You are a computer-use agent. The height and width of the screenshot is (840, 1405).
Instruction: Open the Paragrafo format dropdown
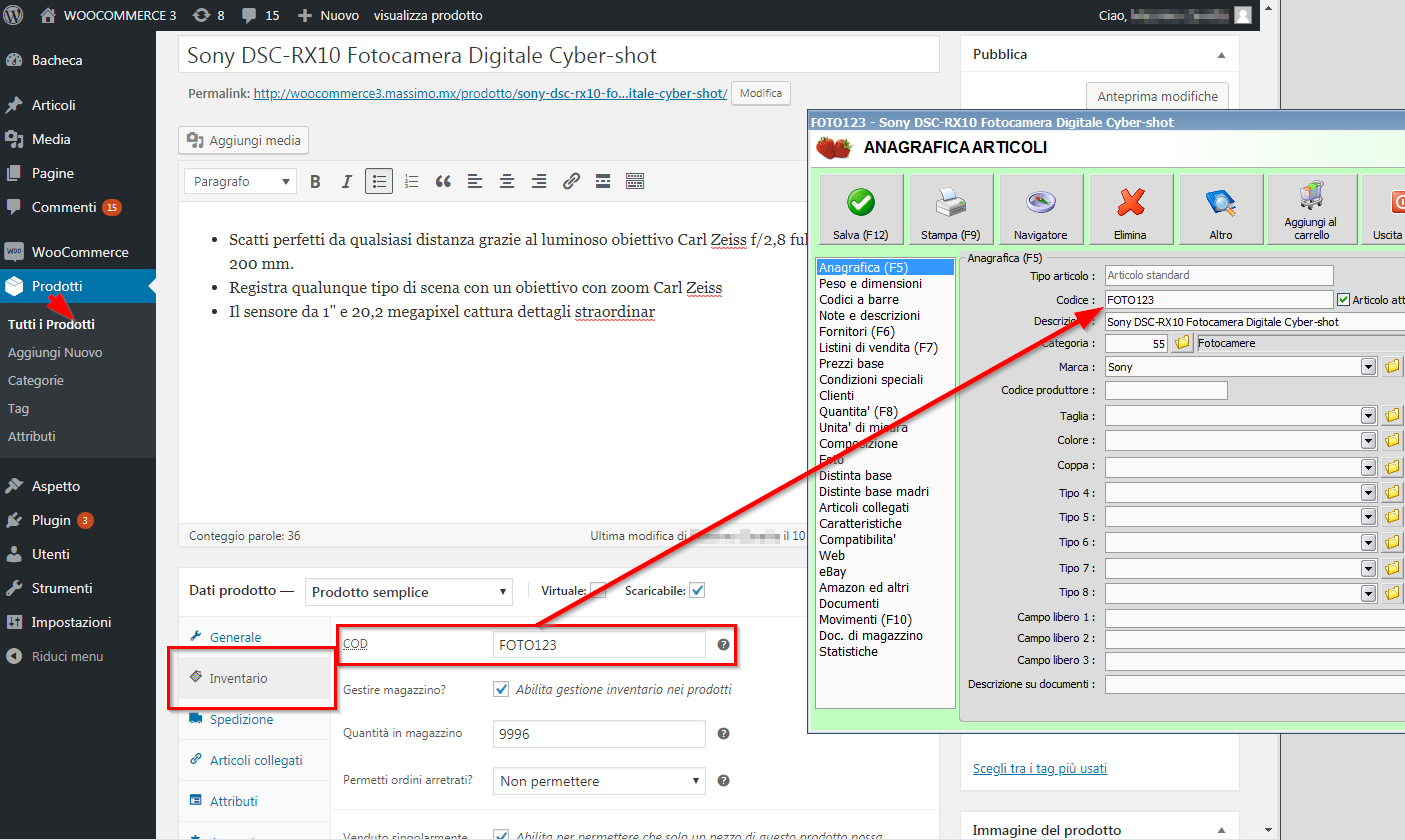click(x=241, y=182)
